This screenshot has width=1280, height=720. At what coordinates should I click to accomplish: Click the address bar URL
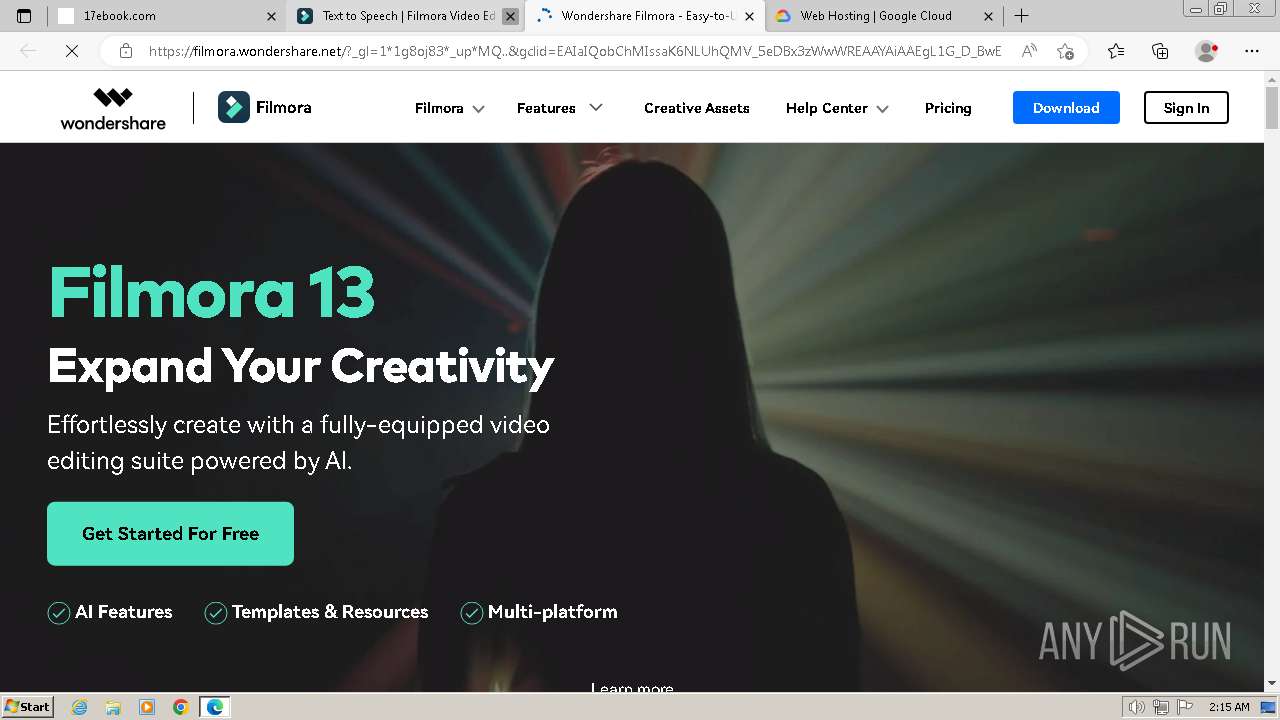575,51
